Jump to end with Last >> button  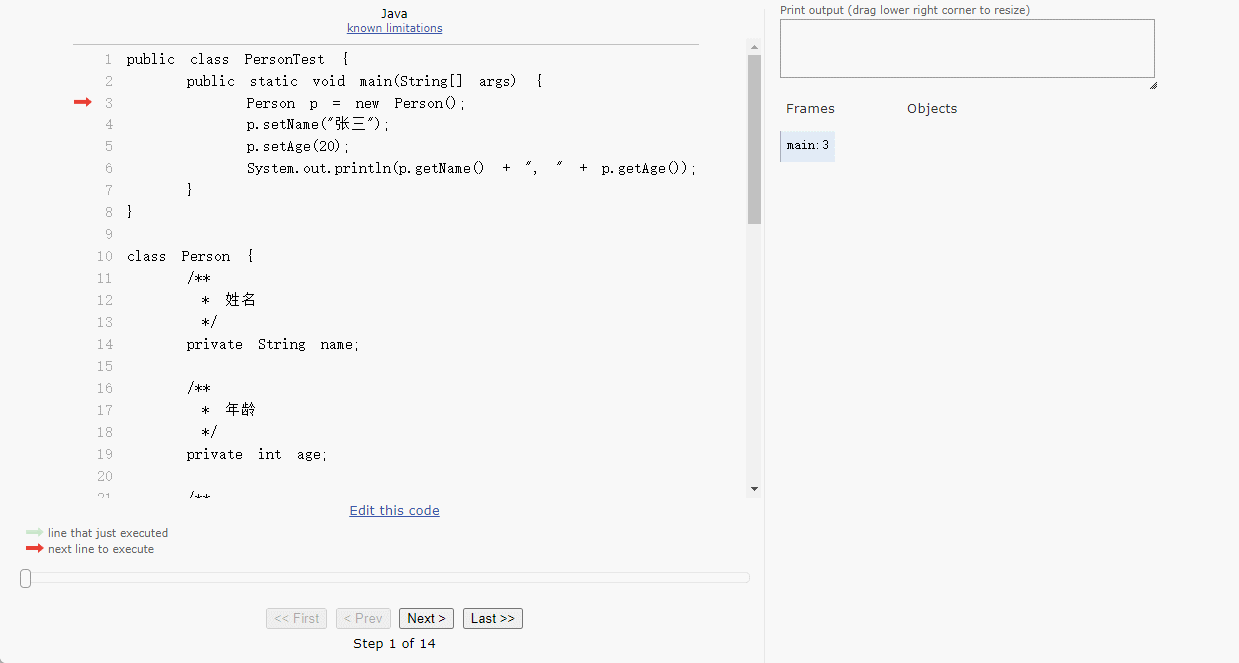[492, 618]
